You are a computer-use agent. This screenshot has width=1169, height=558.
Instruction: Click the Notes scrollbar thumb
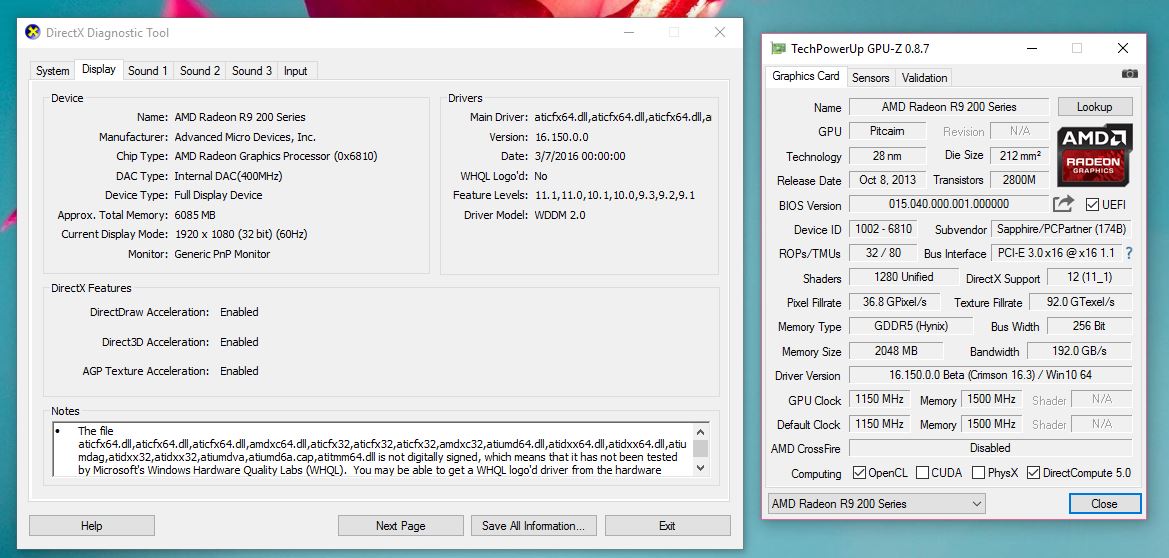pos(700,448)
